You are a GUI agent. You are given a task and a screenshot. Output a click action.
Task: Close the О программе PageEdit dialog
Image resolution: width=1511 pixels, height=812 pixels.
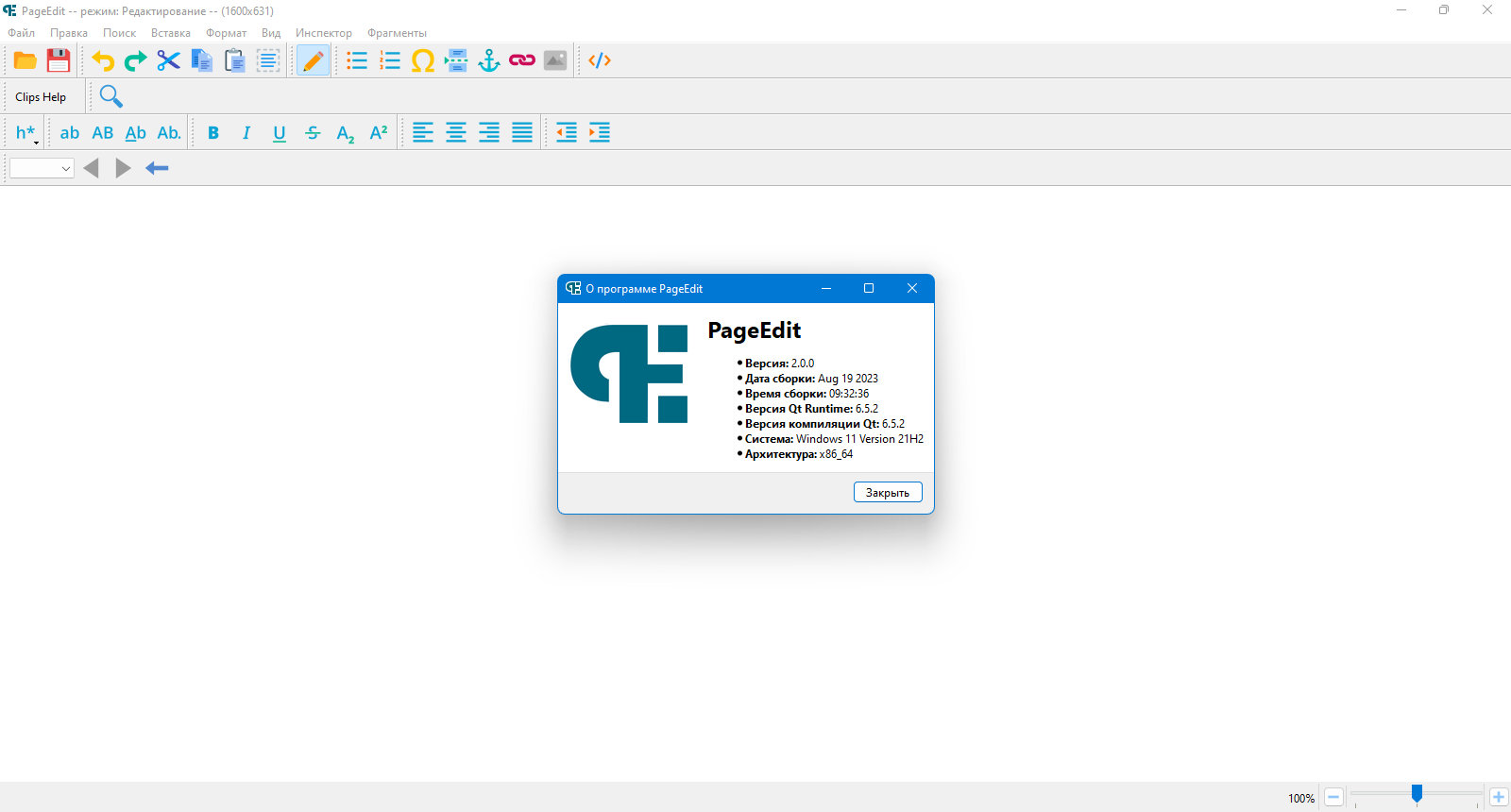coord(912,289)
